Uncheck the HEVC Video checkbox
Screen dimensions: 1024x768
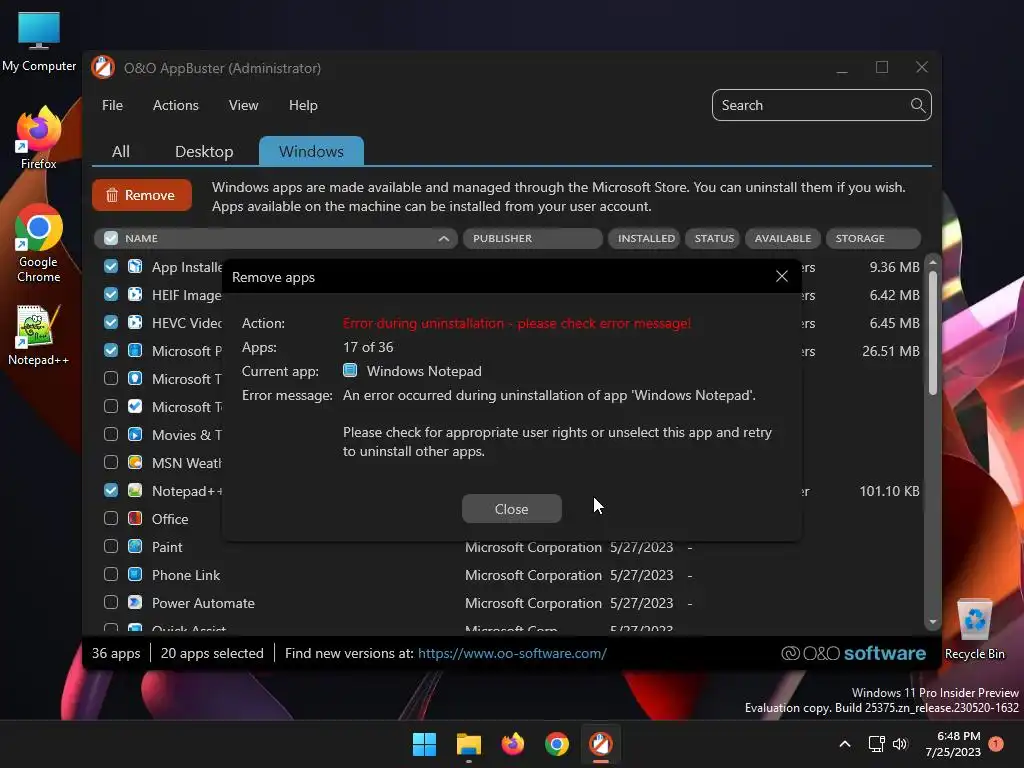pyautogui.click(x=111, y=323)
